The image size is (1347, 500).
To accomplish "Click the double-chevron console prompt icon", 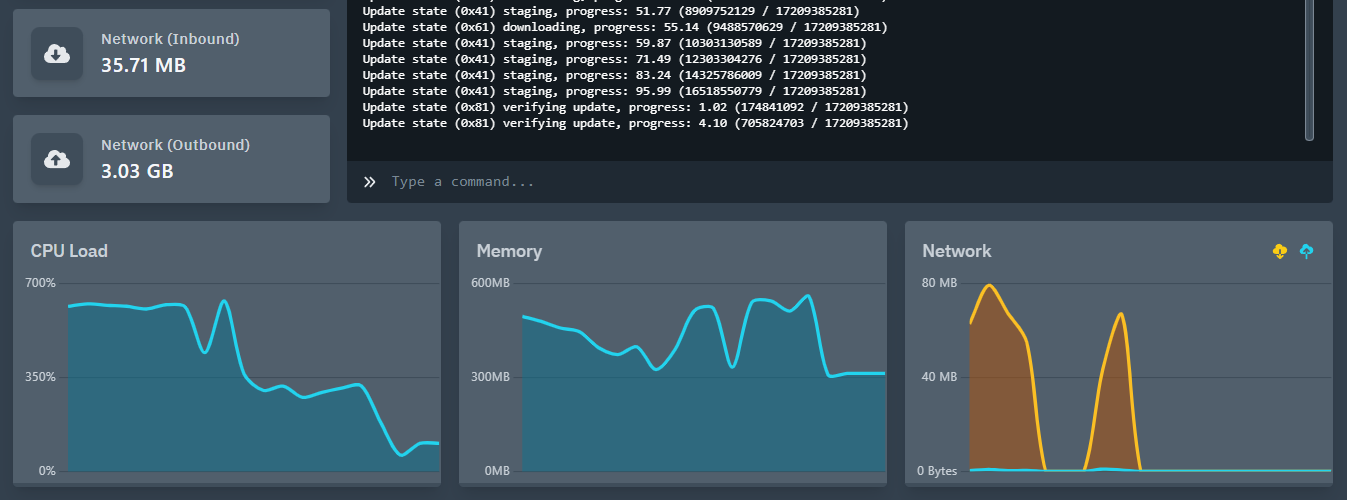I will pyautogui.click(x=369, y=182).
